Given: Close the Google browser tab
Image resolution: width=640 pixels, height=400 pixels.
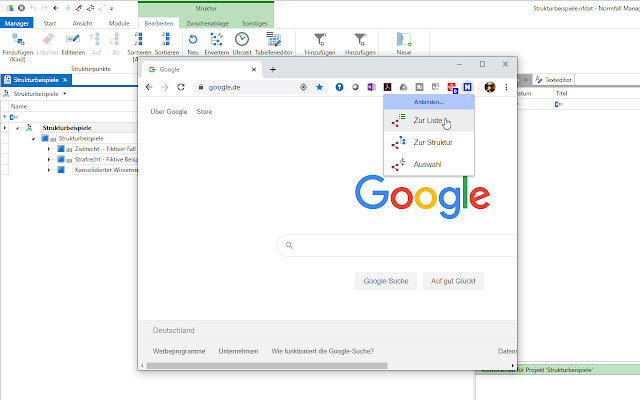Looking at the screenshot, I should (254, 69).
